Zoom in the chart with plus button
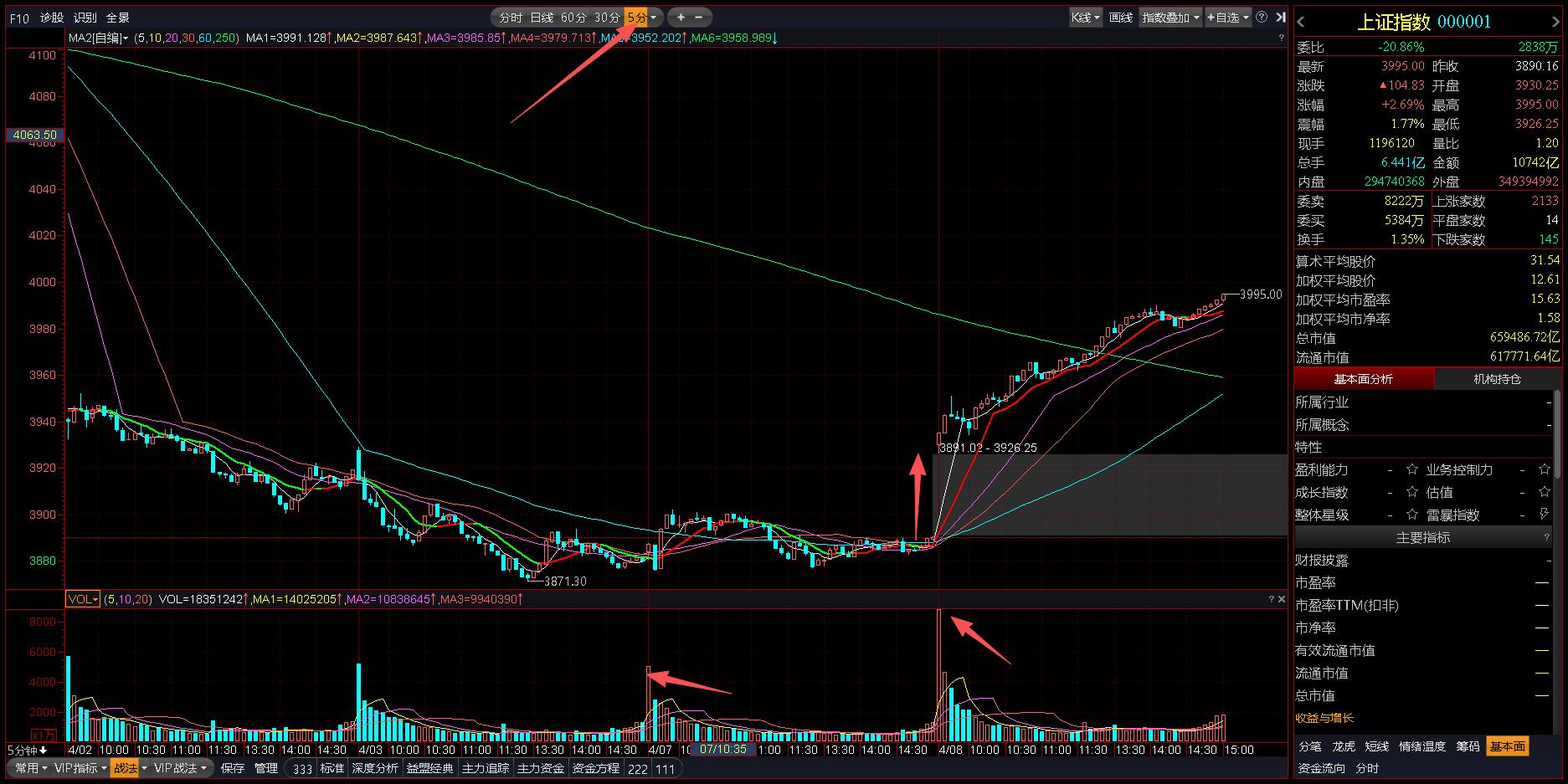The width and height of the screenshot is (1568, 784). pyautogui.click(x=681, y=17)
